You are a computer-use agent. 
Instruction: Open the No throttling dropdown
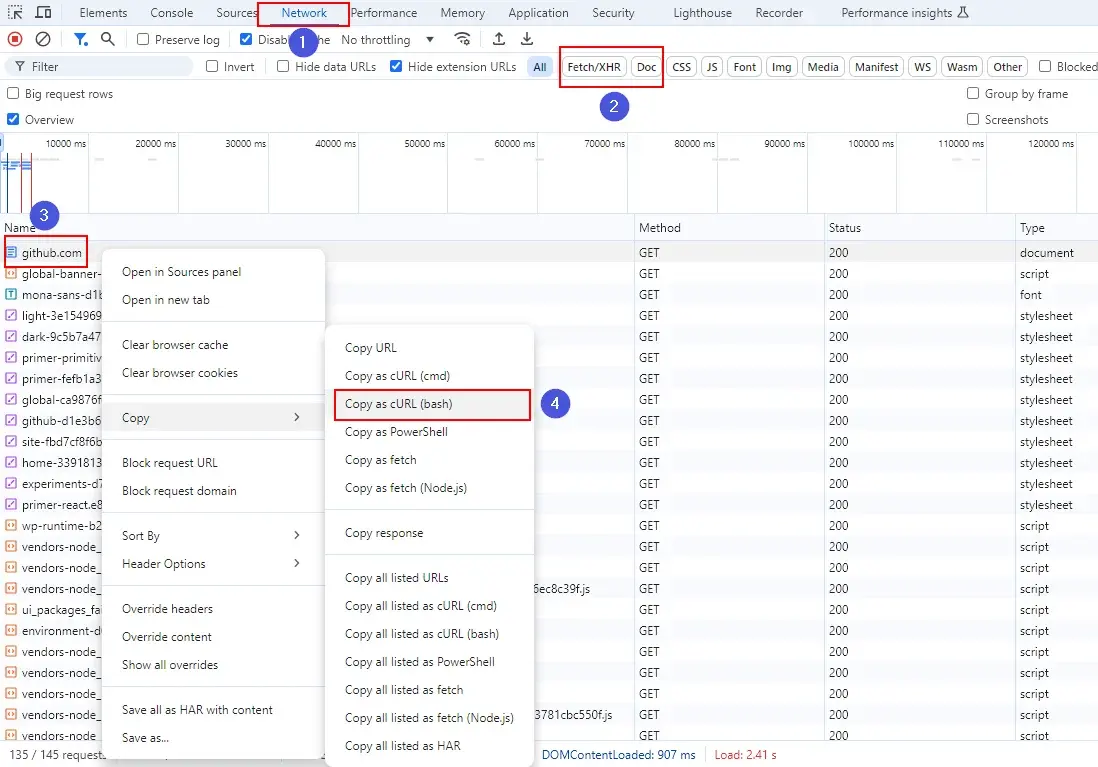pos(388,40)
